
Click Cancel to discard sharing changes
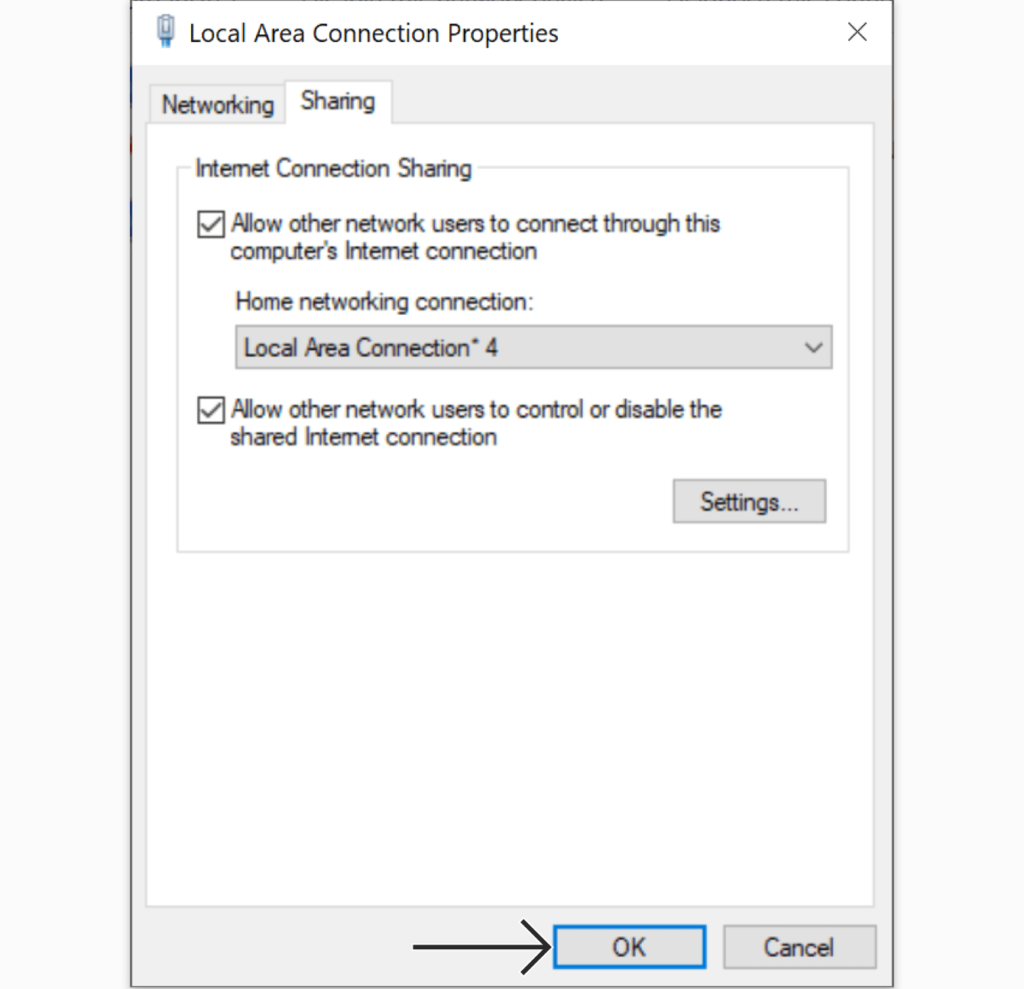tap(799, 947)
